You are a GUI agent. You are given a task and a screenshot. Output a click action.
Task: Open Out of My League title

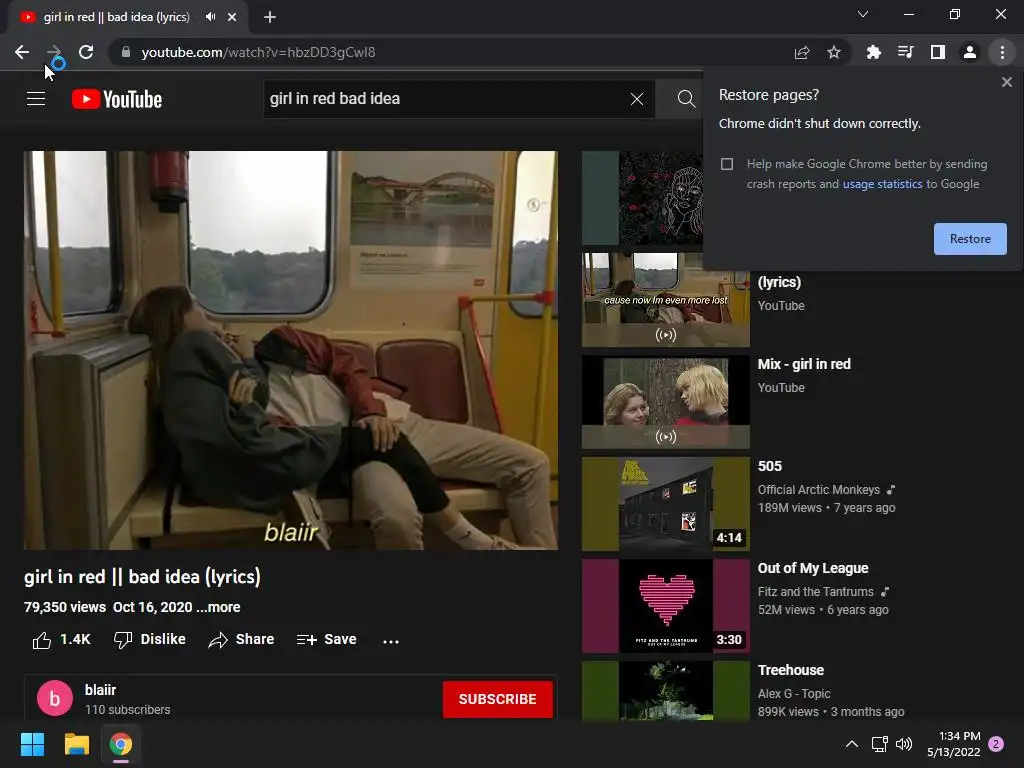pos(813,568)
